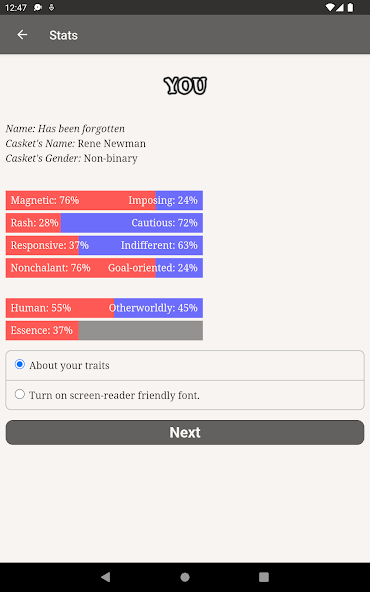370x592 pixels.
Task: Click the Next button
Action: [185, 432]
